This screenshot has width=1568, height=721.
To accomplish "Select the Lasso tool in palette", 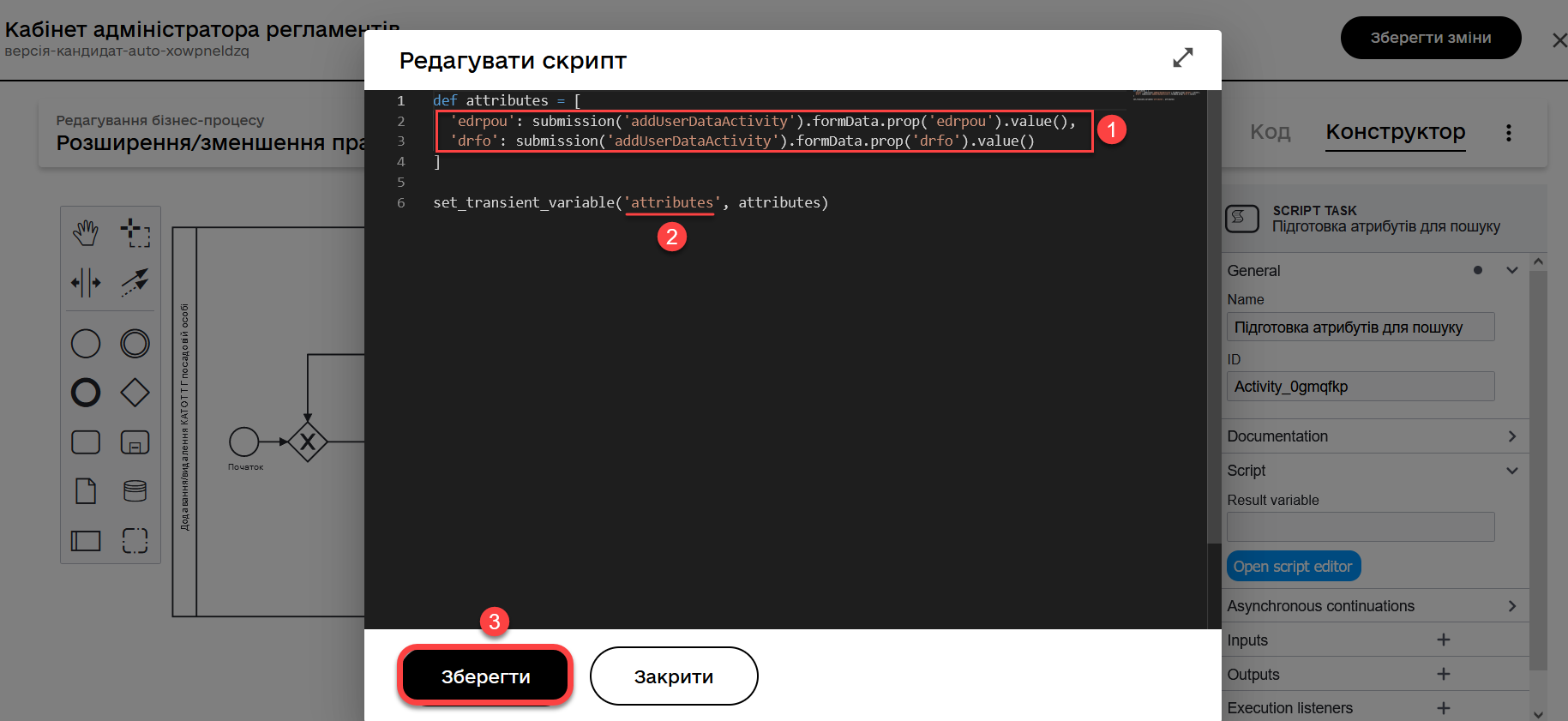I will click(135, 232).
